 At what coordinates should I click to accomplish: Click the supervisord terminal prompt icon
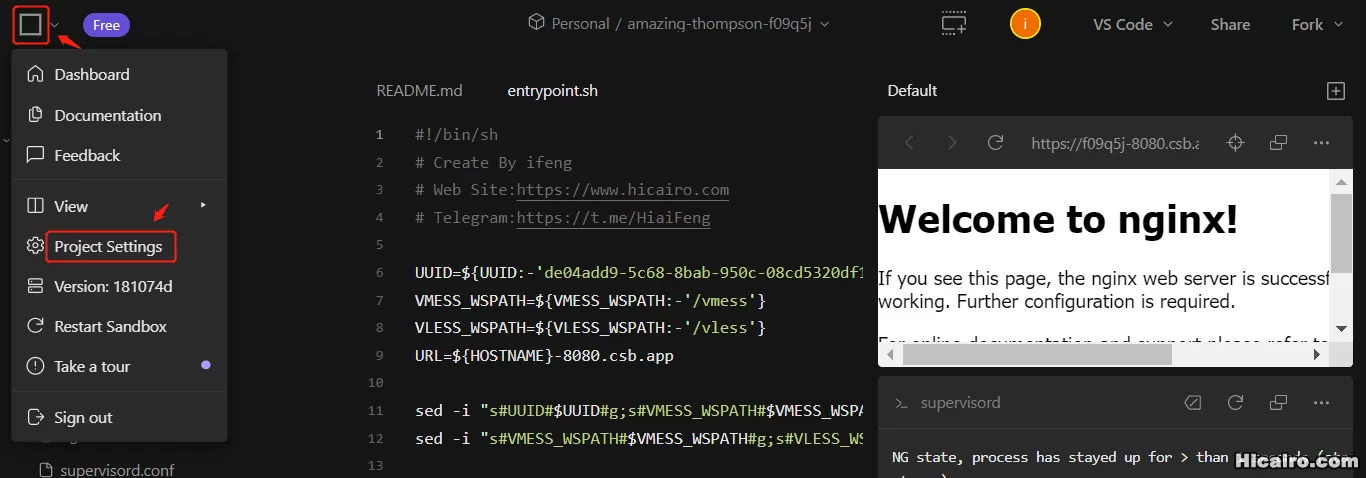coord(901,403)
